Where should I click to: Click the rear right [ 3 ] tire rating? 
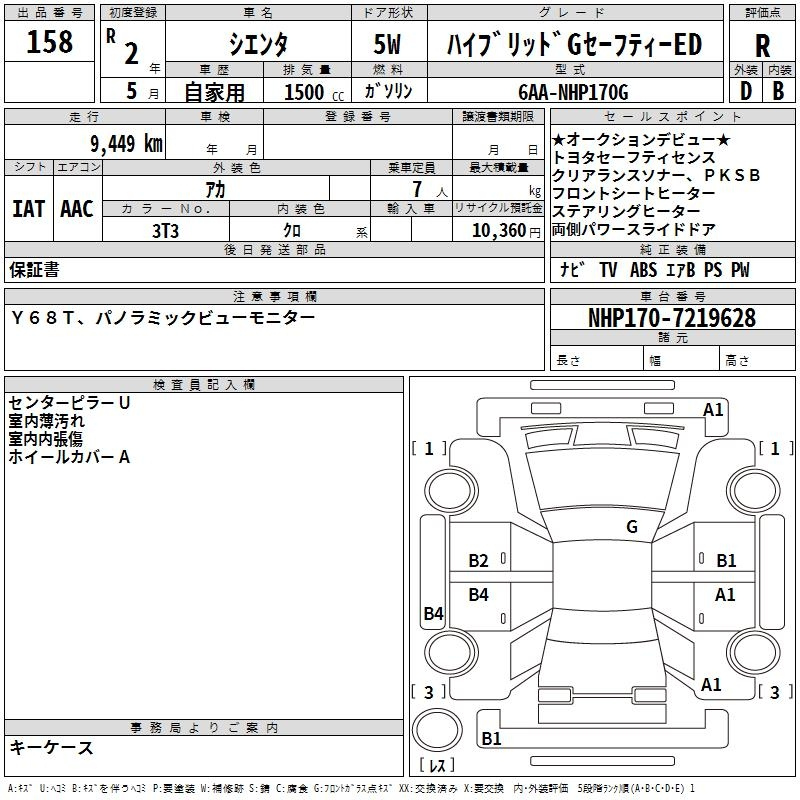[x=775, y=692]
